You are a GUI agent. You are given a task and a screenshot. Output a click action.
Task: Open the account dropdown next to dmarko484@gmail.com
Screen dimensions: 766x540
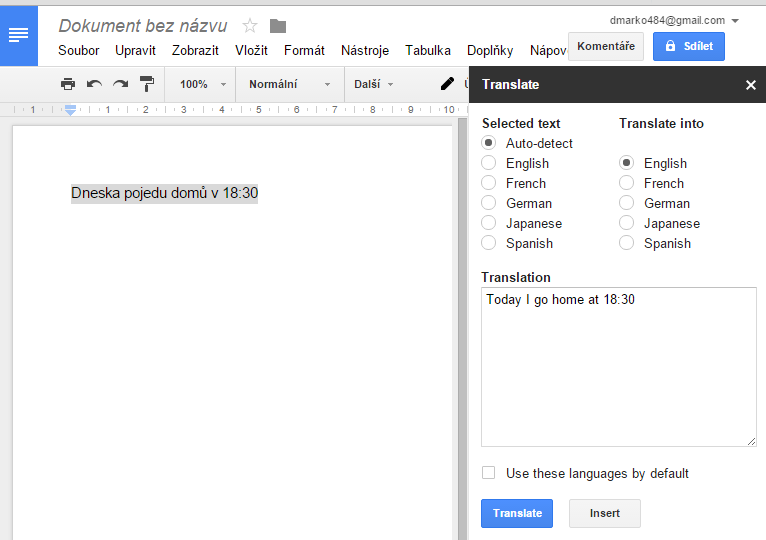735,21
